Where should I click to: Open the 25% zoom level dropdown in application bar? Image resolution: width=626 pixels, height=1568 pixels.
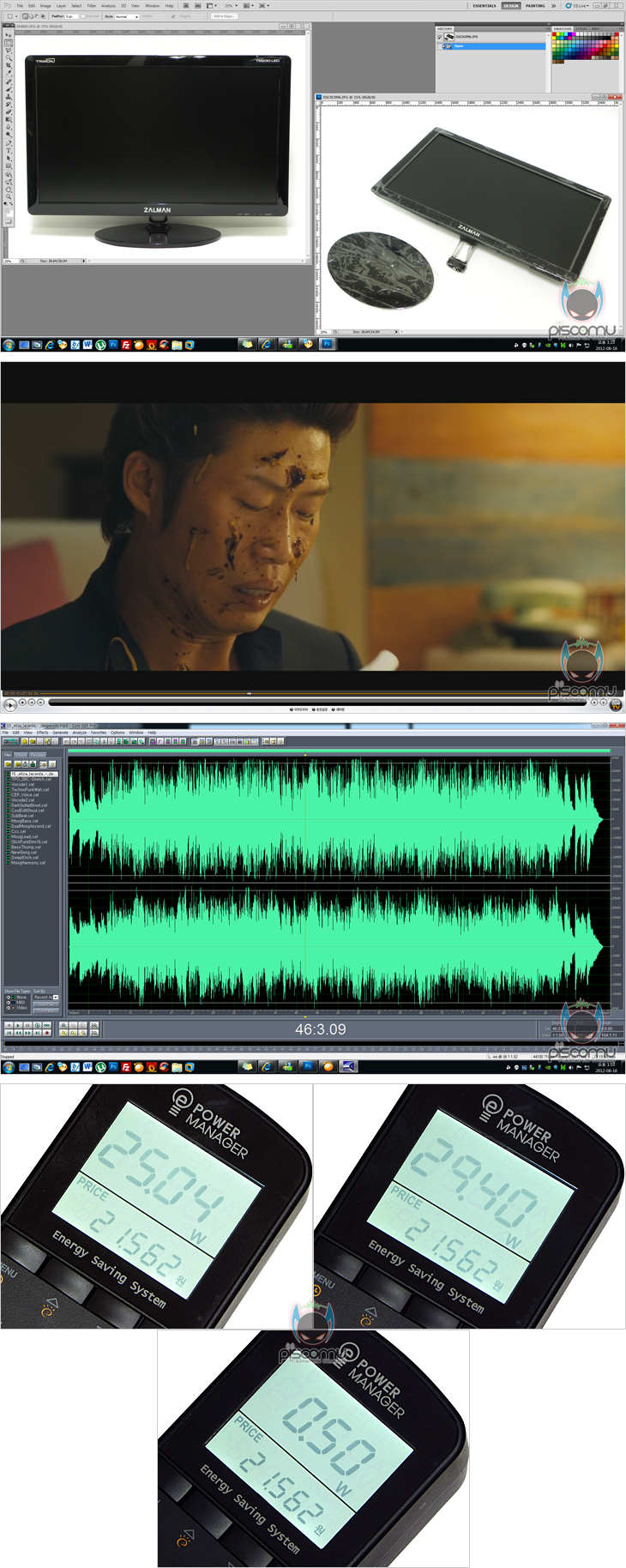230,5
